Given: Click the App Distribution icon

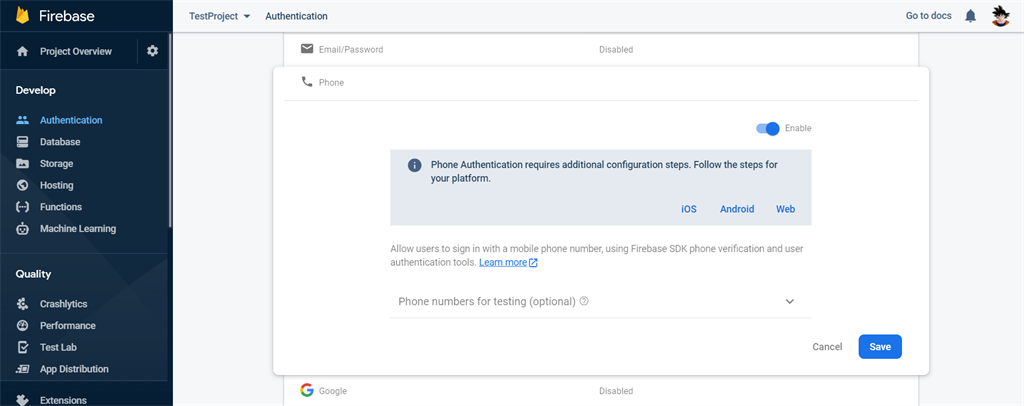Looking at the screenshot, I should [22, 369].
